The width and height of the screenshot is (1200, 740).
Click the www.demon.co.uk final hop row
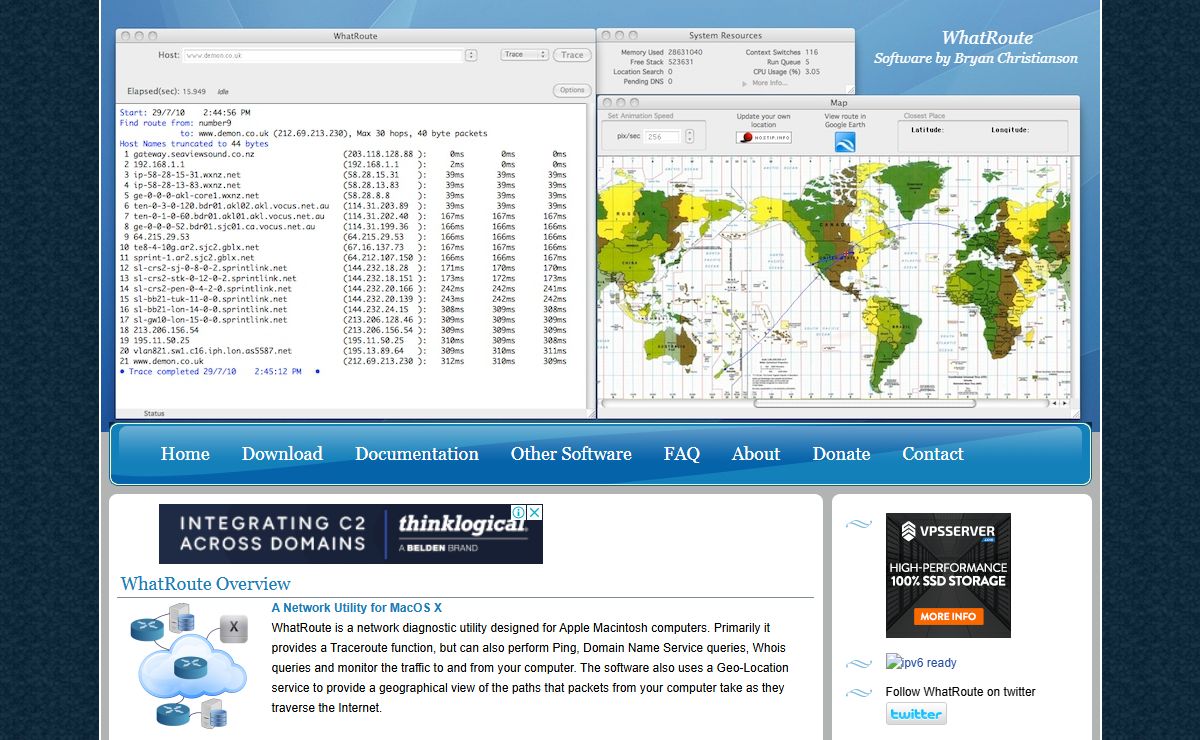coord(343,361)
